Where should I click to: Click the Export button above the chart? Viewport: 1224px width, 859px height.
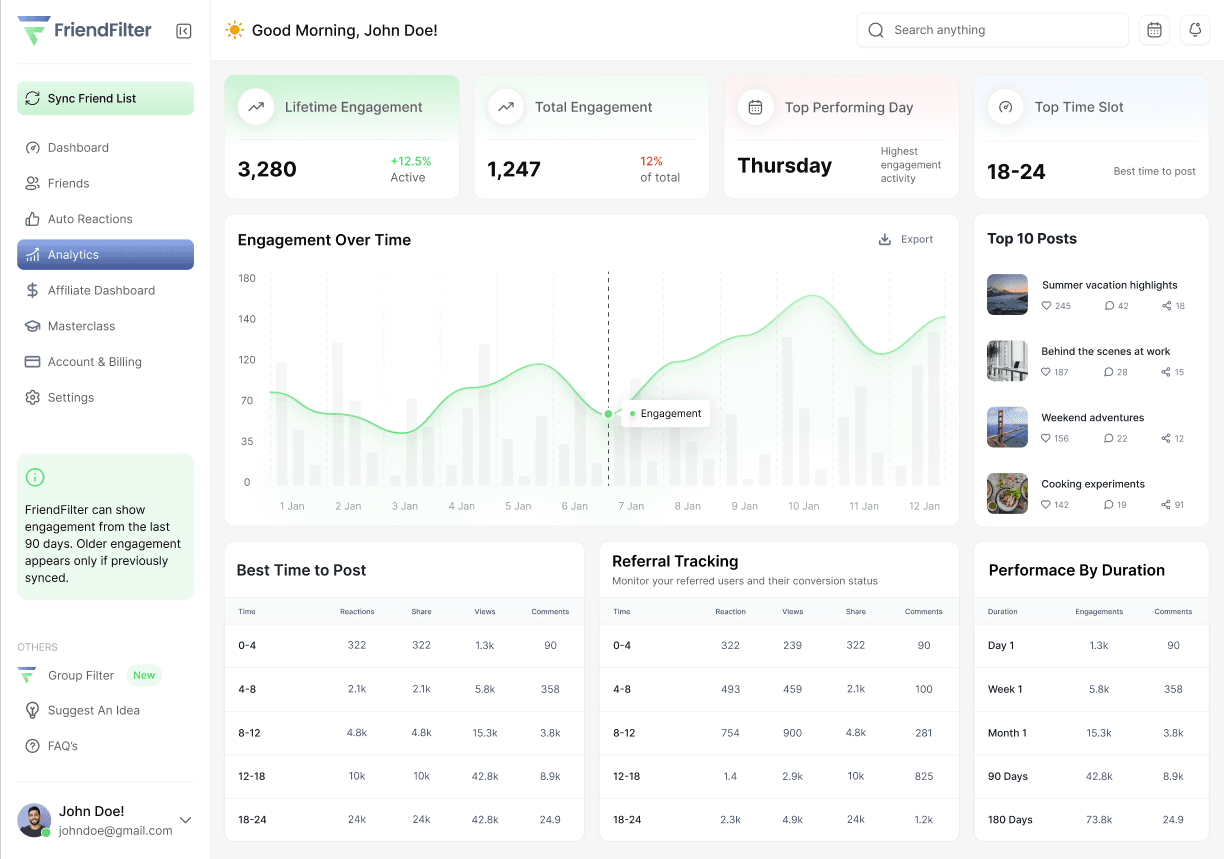pos(904,240)
